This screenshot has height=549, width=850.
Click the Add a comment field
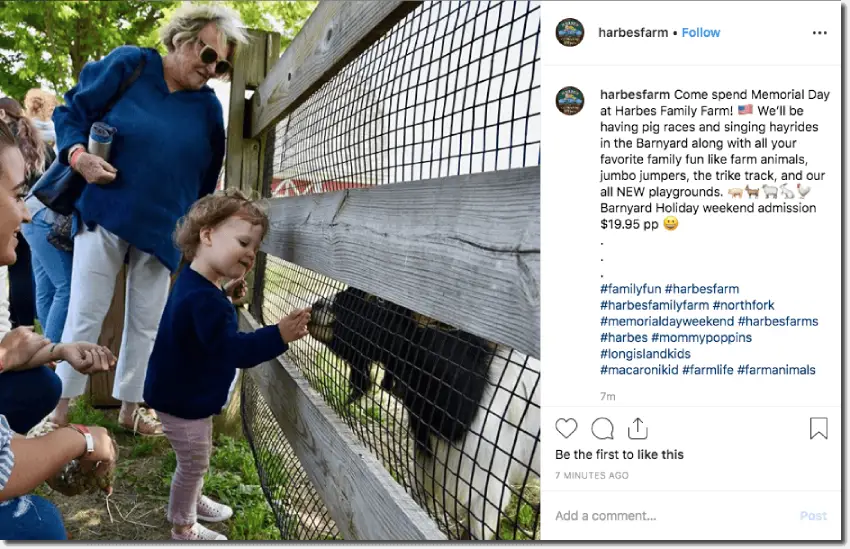(672, 515)
